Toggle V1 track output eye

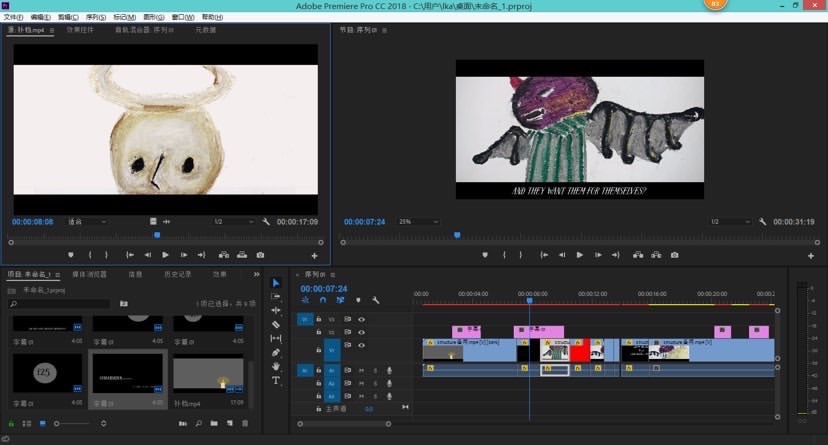pyautogui.click(x=361, y=345)
